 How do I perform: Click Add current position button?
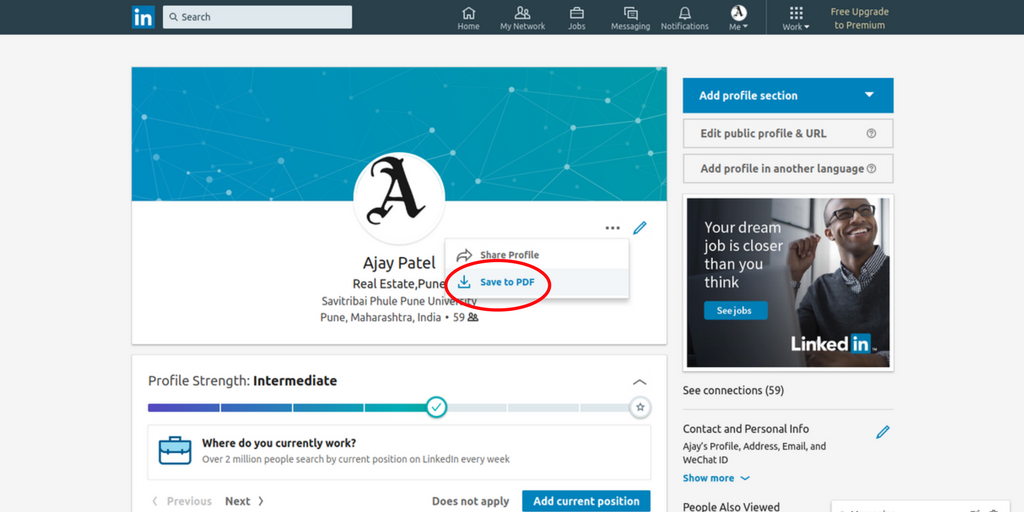[x=586, y=502]
